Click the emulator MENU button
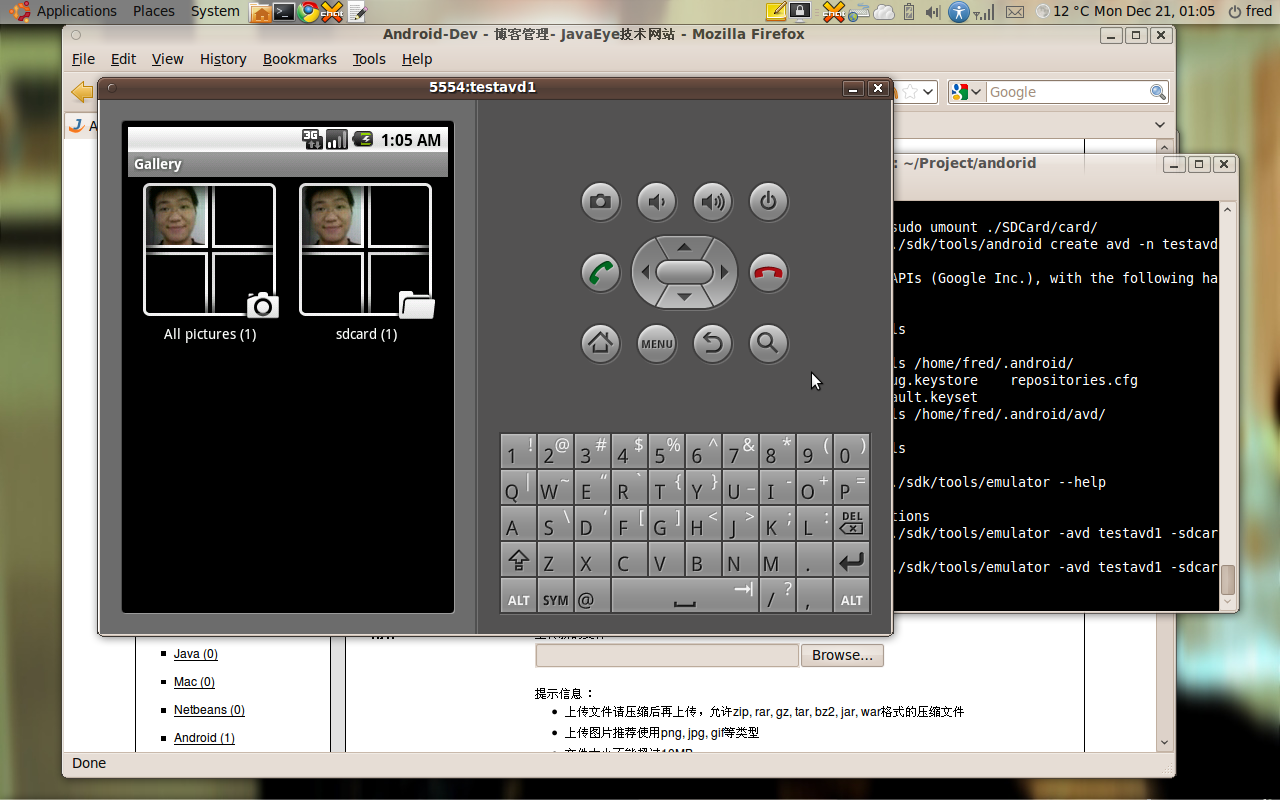This screenshot has height=800, width=1280. click(657, 344)
